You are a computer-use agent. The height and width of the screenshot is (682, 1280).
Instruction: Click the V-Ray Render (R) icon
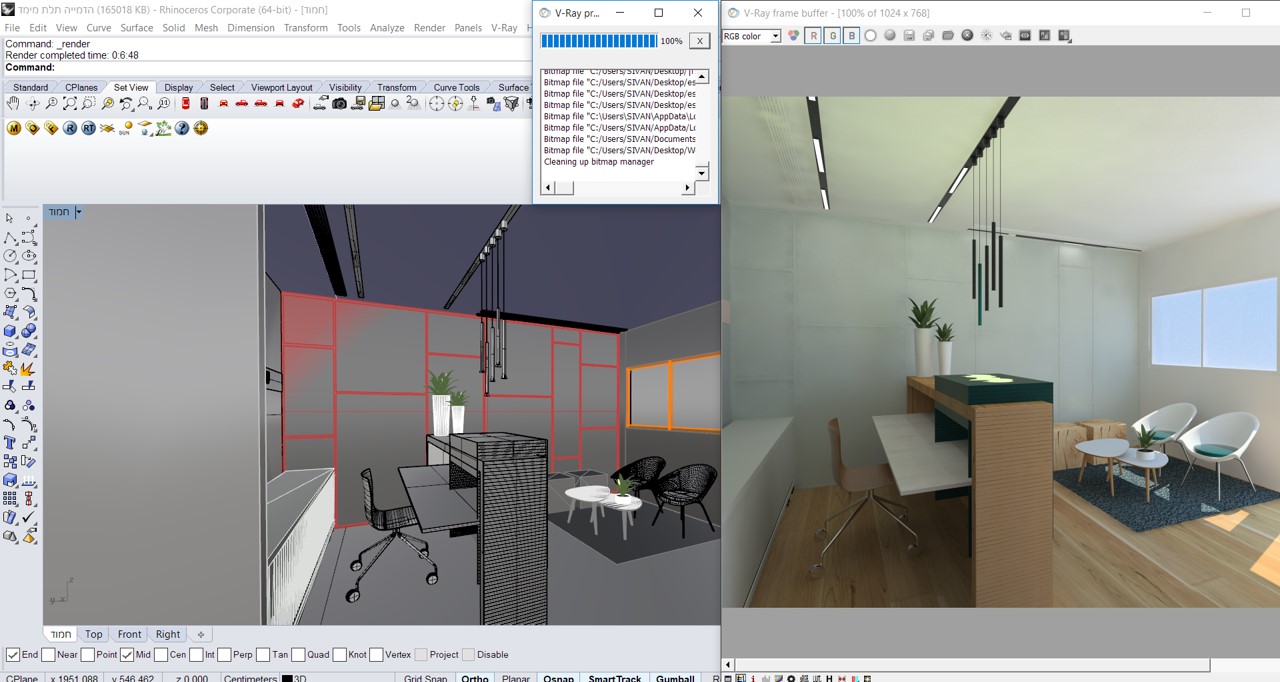[x=70, y=128]
